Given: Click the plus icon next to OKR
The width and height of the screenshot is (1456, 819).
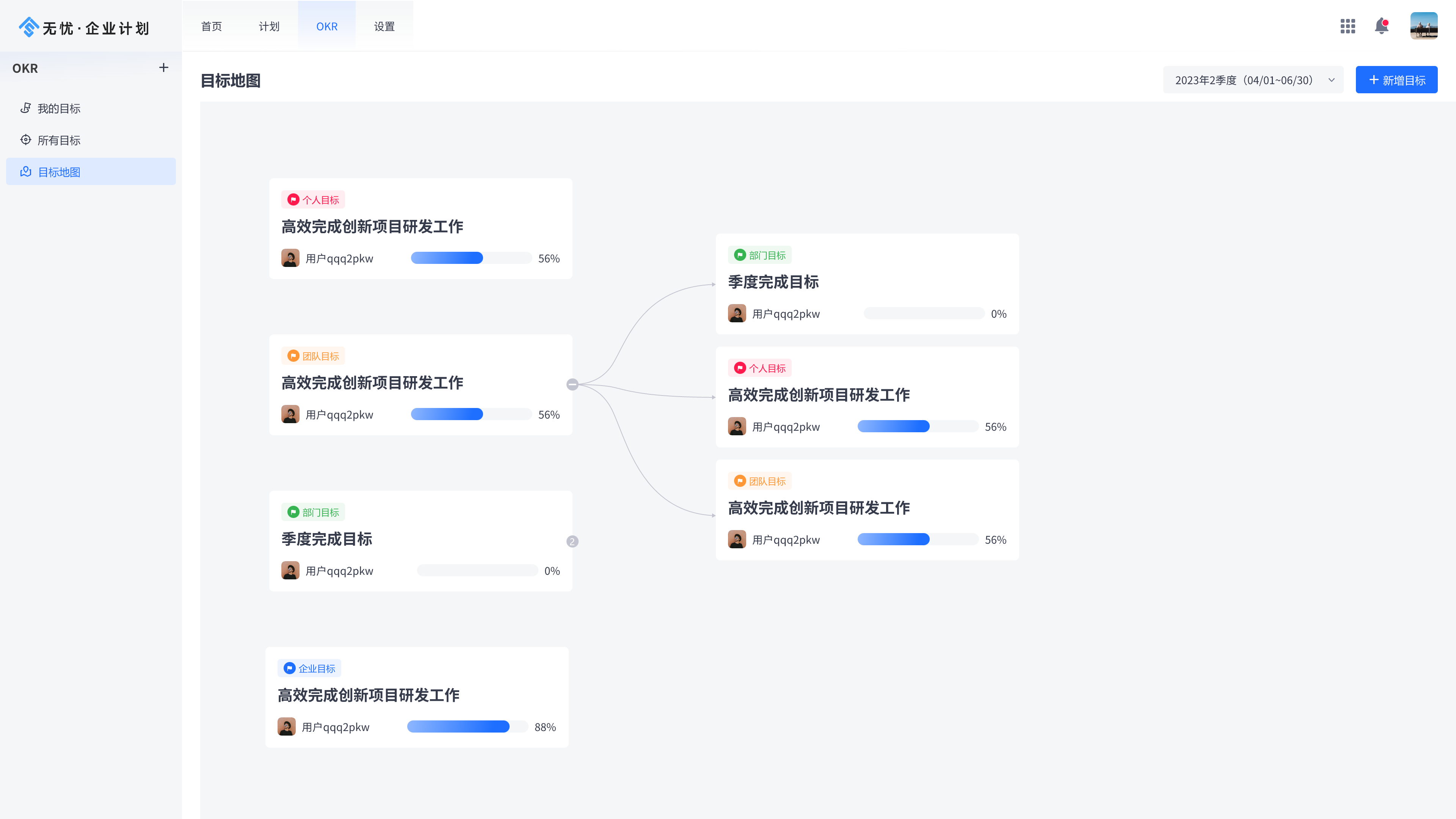Looking at the screenshot, I should click(x=163, y=68).
